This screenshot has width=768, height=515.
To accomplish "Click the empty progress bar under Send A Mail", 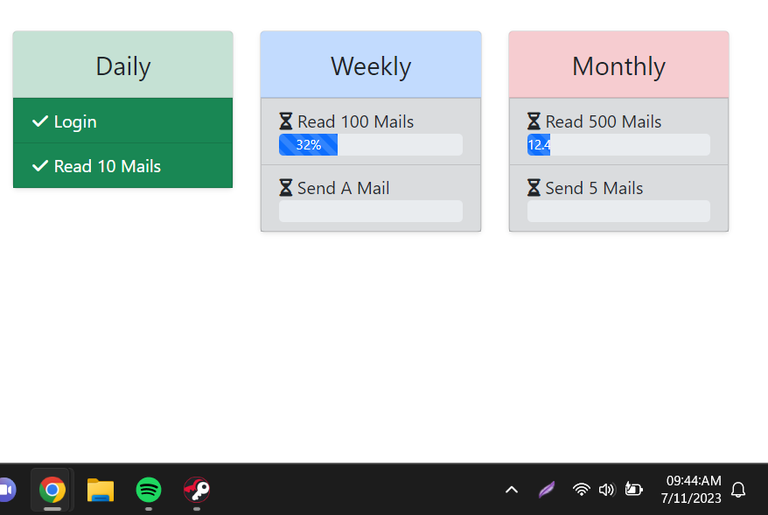I will [x=371, y=211].
